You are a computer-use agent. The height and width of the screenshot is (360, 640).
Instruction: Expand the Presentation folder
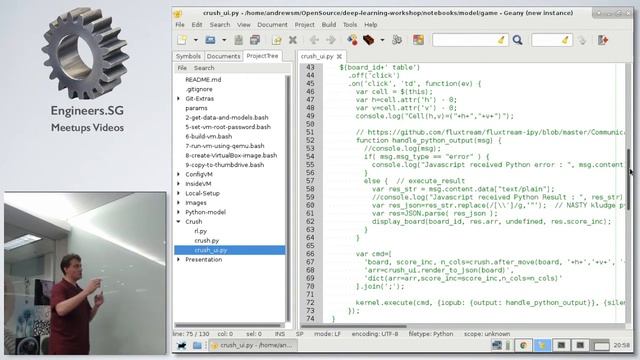(x=178, y=260)
